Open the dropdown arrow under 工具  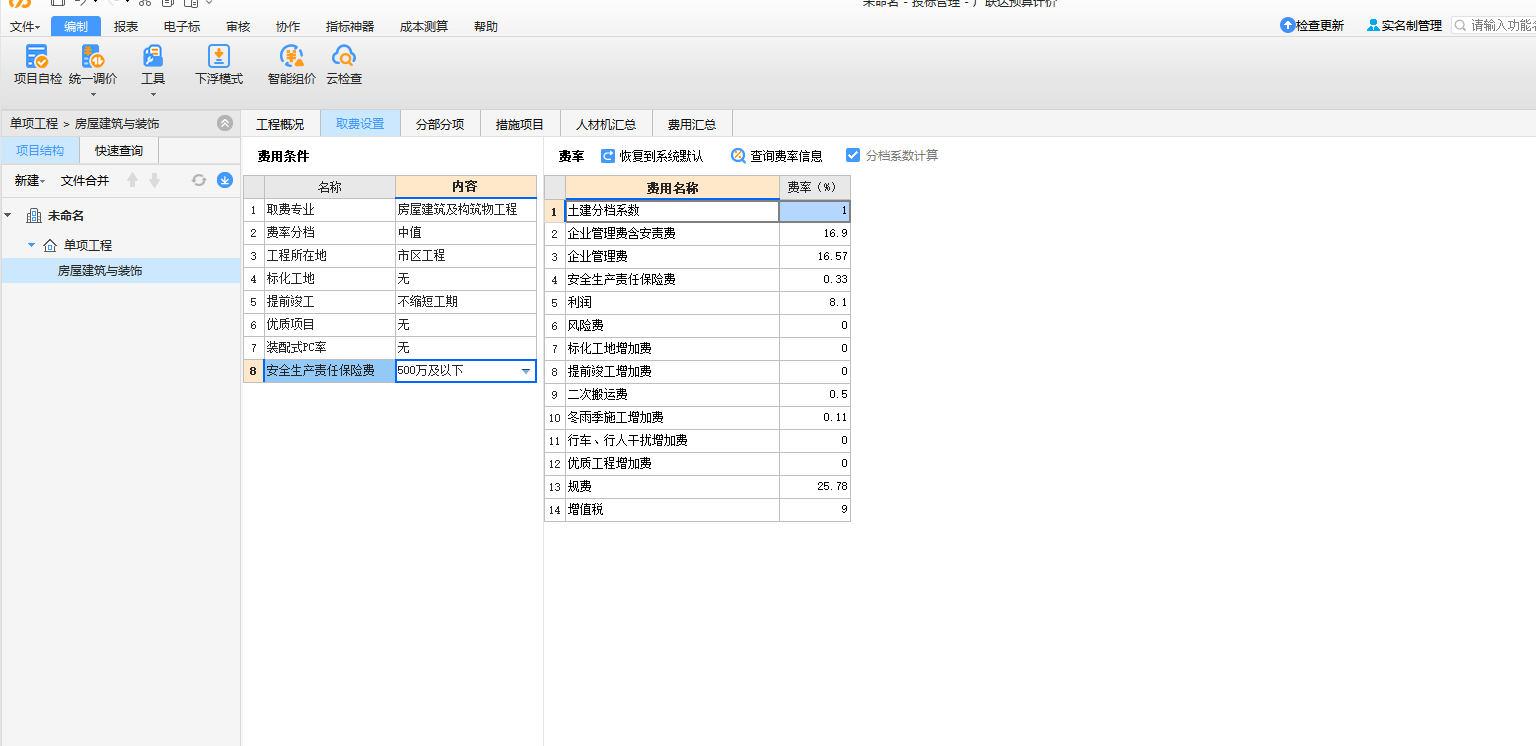pos(153,95)
